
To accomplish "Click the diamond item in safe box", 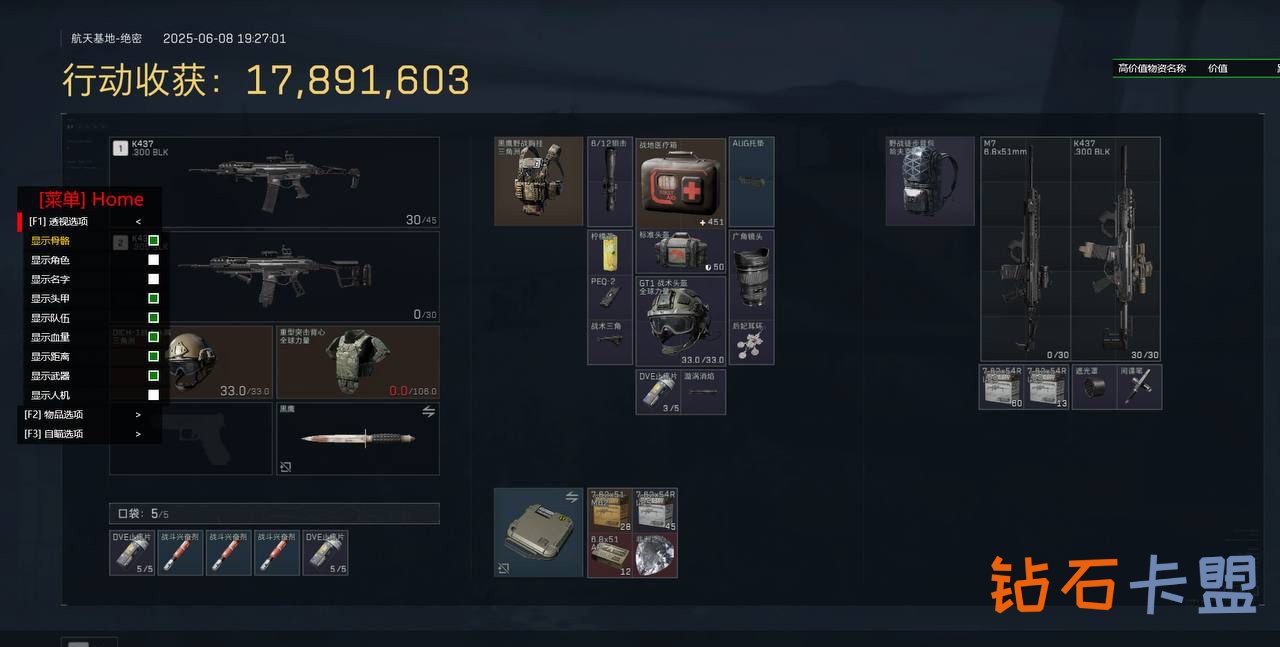I will tap(657, 555).
